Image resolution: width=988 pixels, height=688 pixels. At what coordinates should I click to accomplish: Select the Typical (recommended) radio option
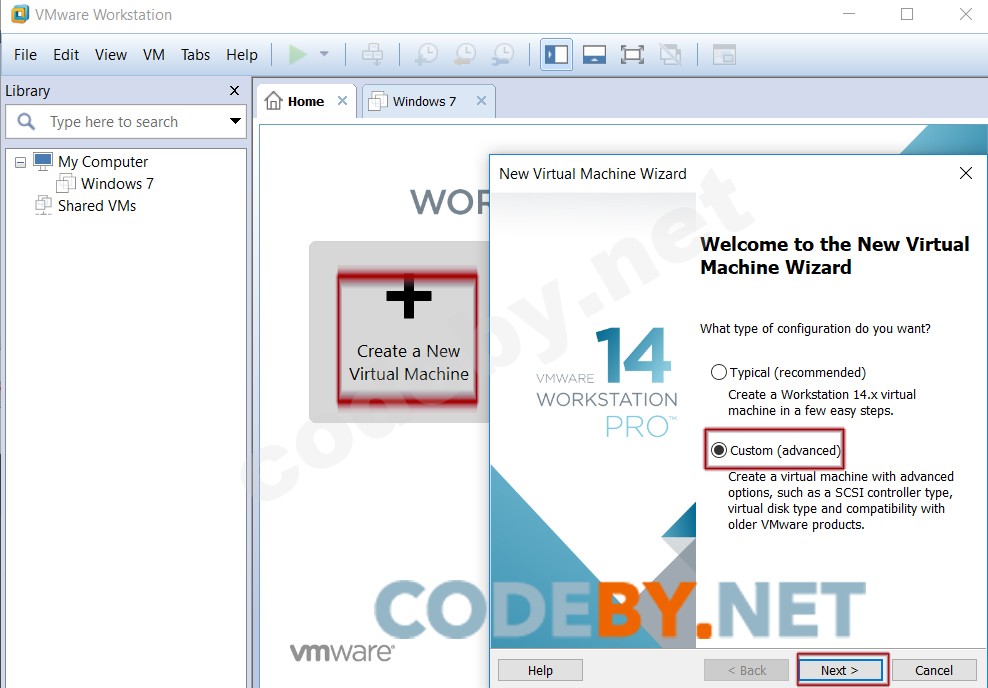(719, 372)
